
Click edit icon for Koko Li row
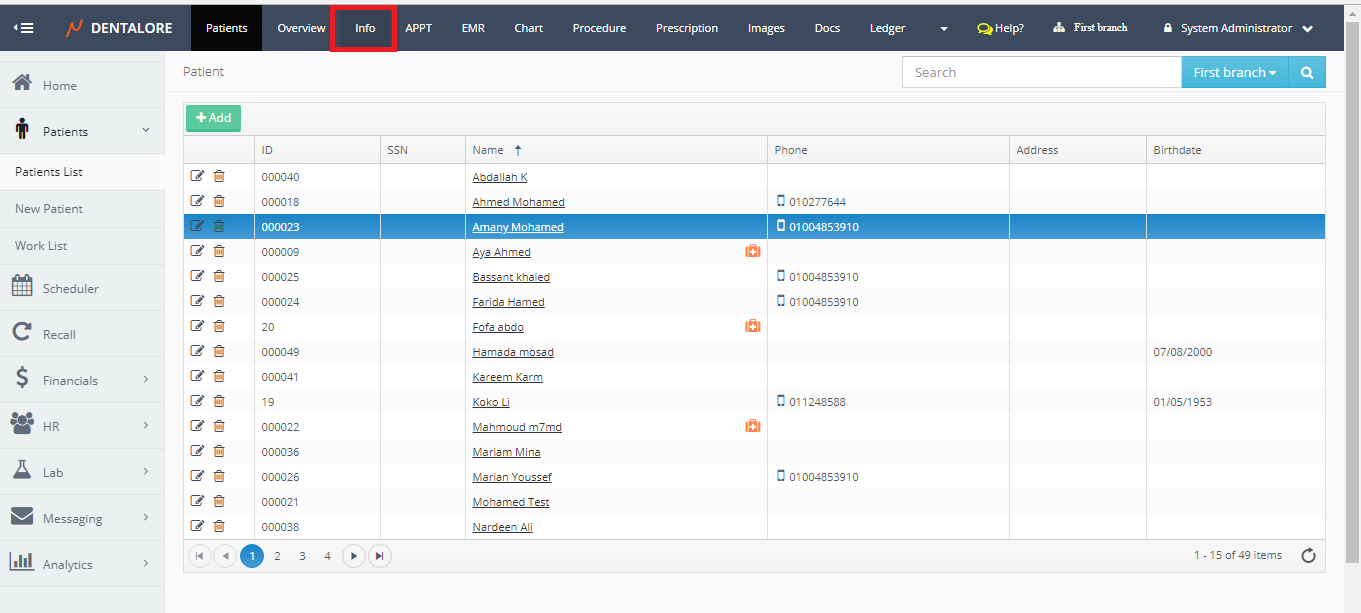tap(197, 402)
